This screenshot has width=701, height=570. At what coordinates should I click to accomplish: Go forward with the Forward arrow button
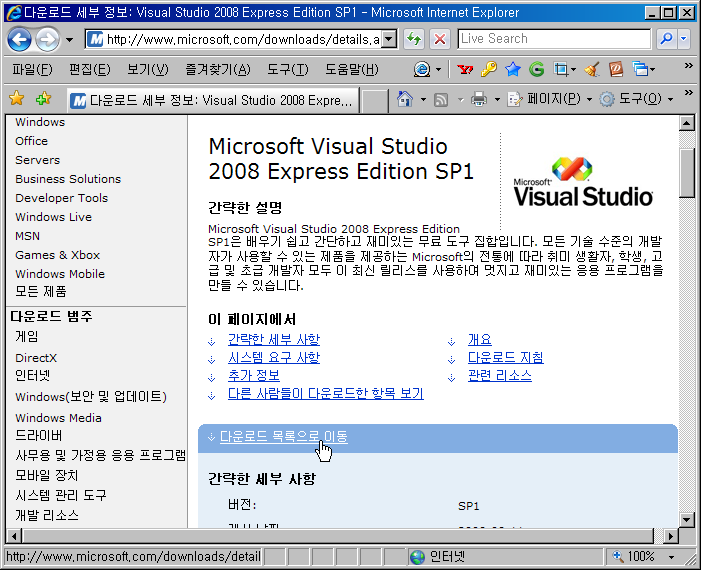[x=47, y=39]
